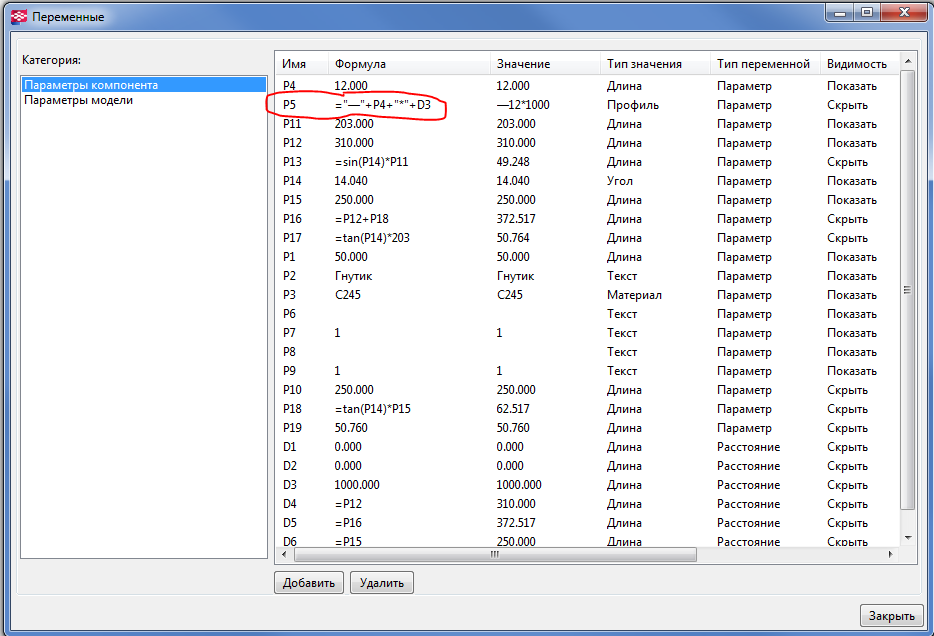Click the horizontal scrollbar thumb
The width and height of the screenshot is (934, 636).
[494, 554]
